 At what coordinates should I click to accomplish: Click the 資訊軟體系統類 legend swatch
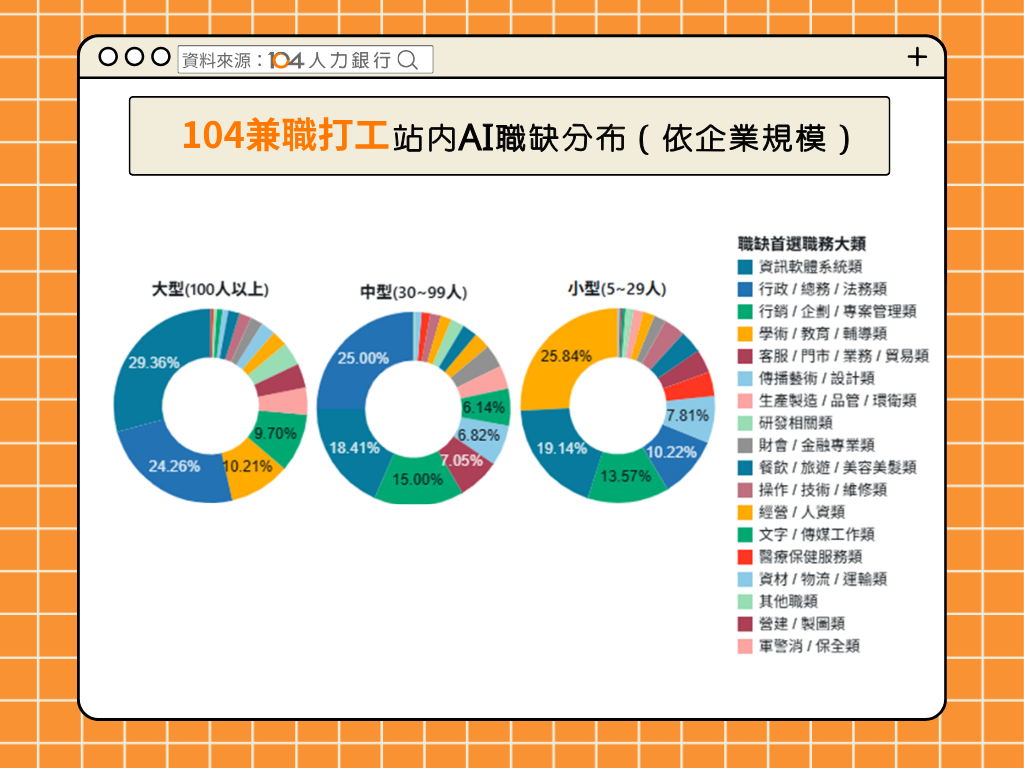click(745, 267)
